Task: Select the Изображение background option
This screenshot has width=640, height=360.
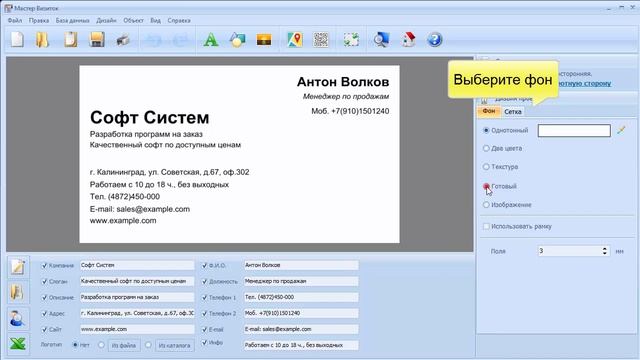Action: (x=486, y=204)
